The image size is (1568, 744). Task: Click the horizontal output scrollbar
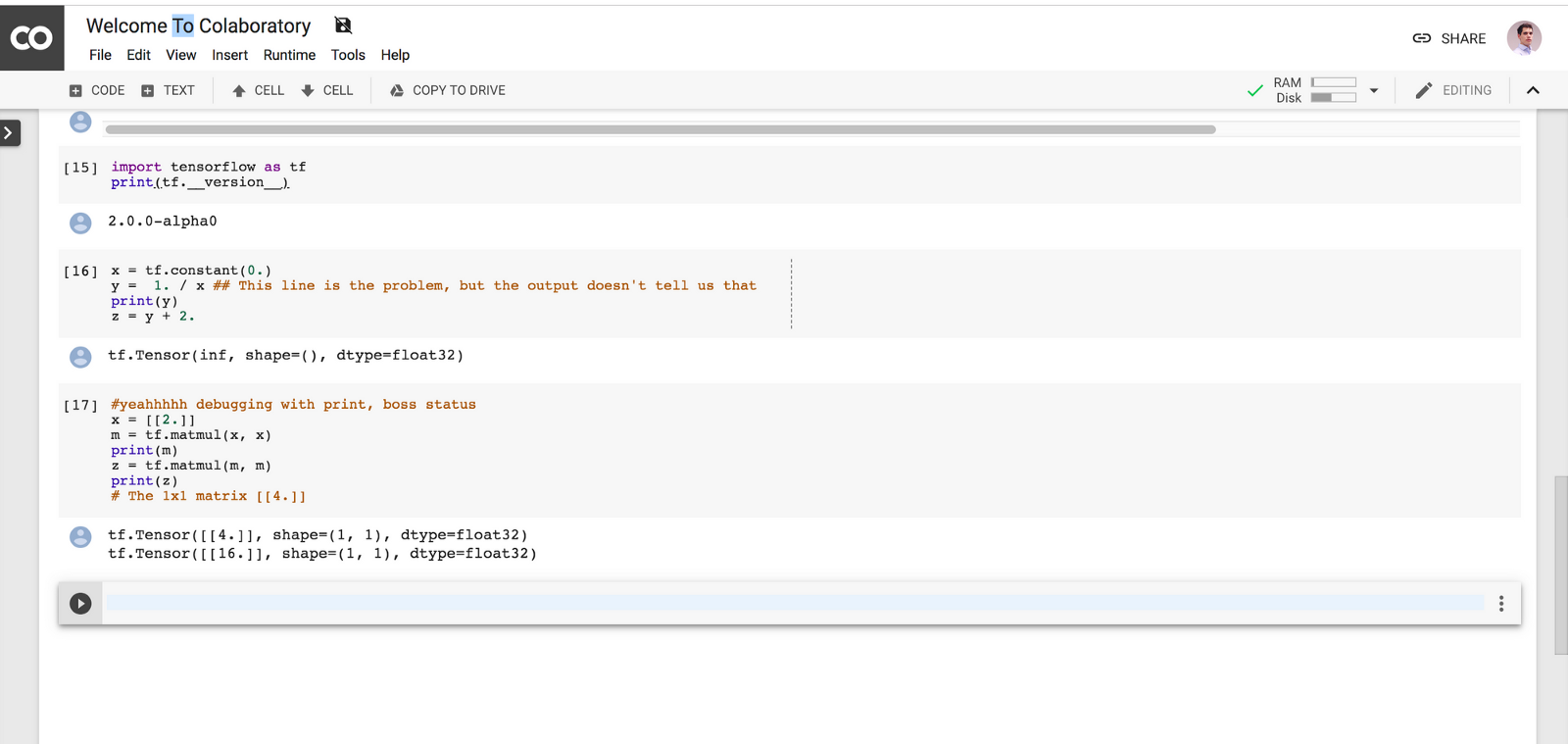[x=660, y=129]
